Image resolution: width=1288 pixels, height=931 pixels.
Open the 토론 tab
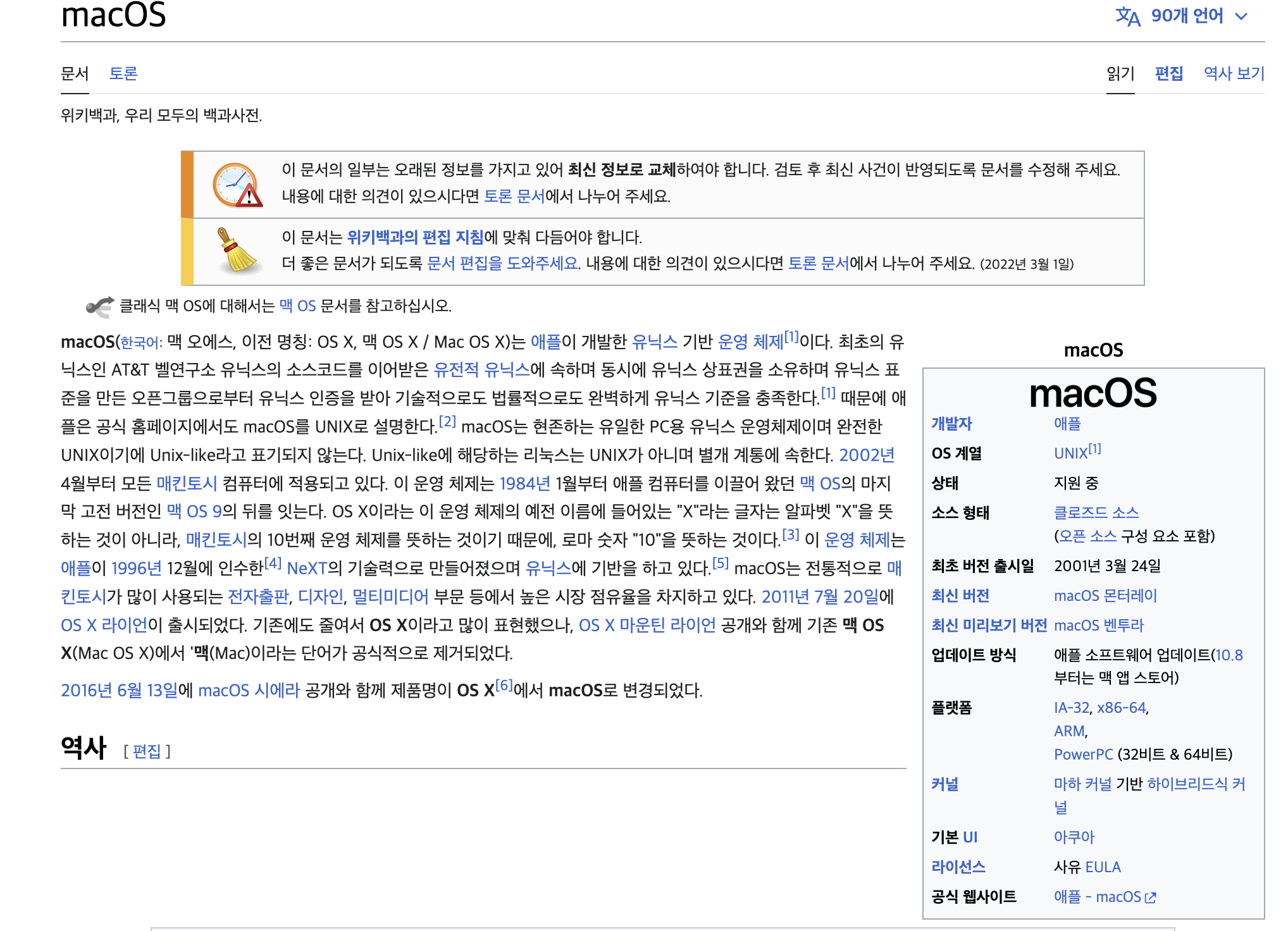(123, 73)
